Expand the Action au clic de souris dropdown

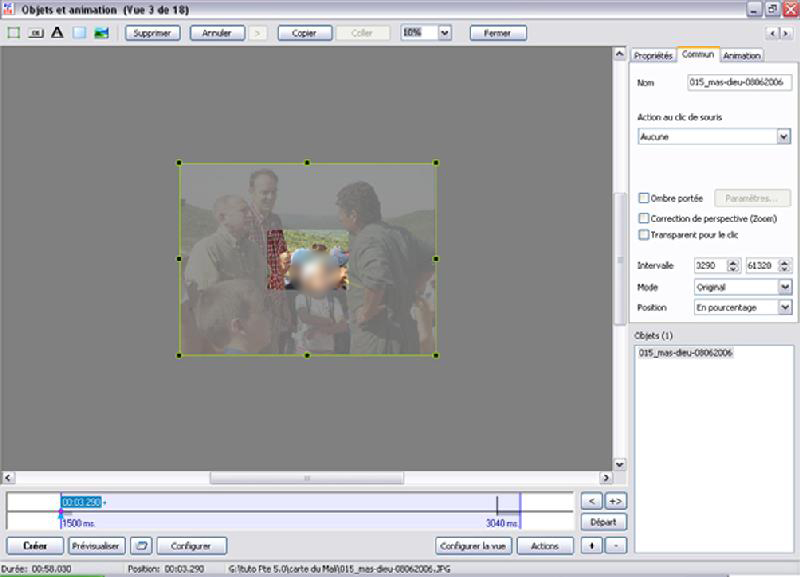coord(784,137)
